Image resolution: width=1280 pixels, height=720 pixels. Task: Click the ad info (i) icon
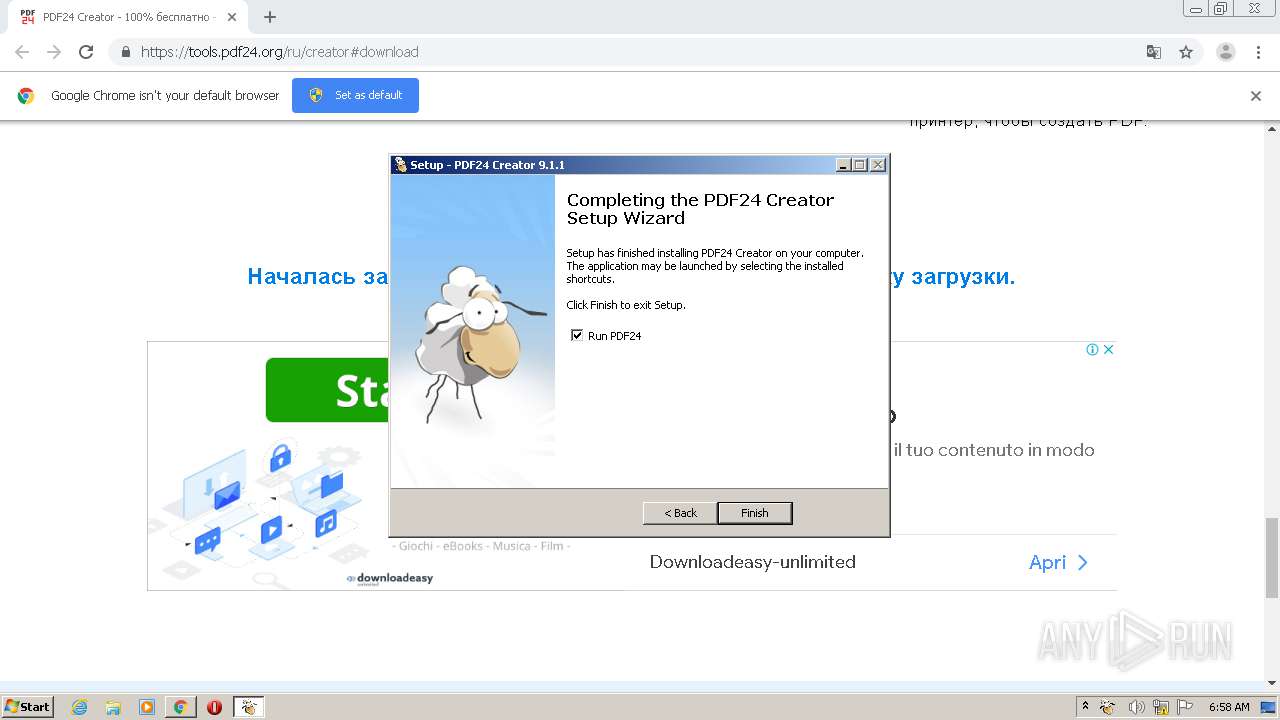tap(1093, 349)
